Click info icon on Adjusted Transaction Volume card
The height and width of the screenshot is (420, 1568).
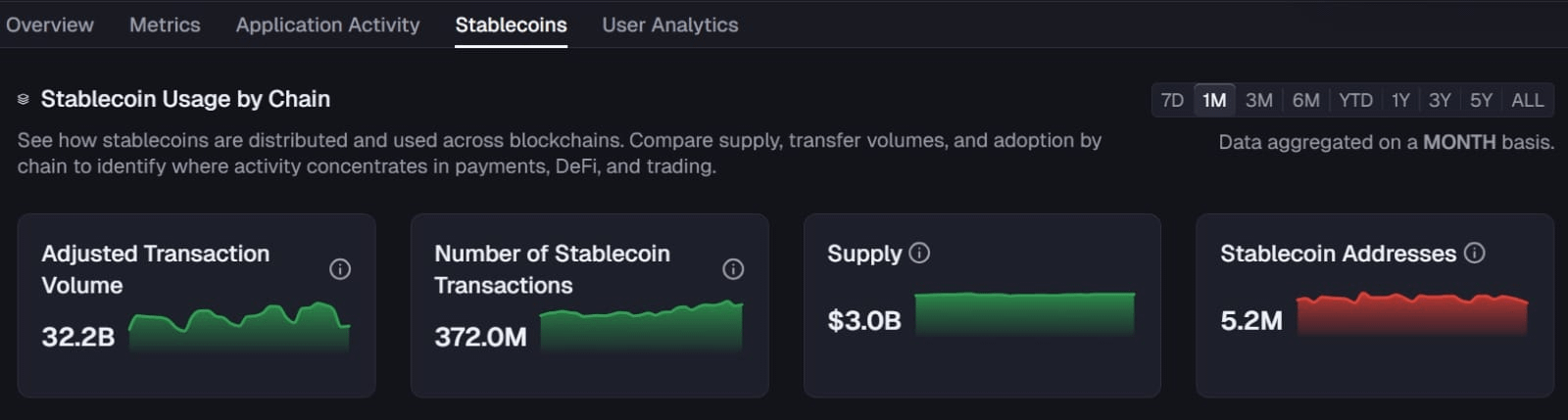340,269
